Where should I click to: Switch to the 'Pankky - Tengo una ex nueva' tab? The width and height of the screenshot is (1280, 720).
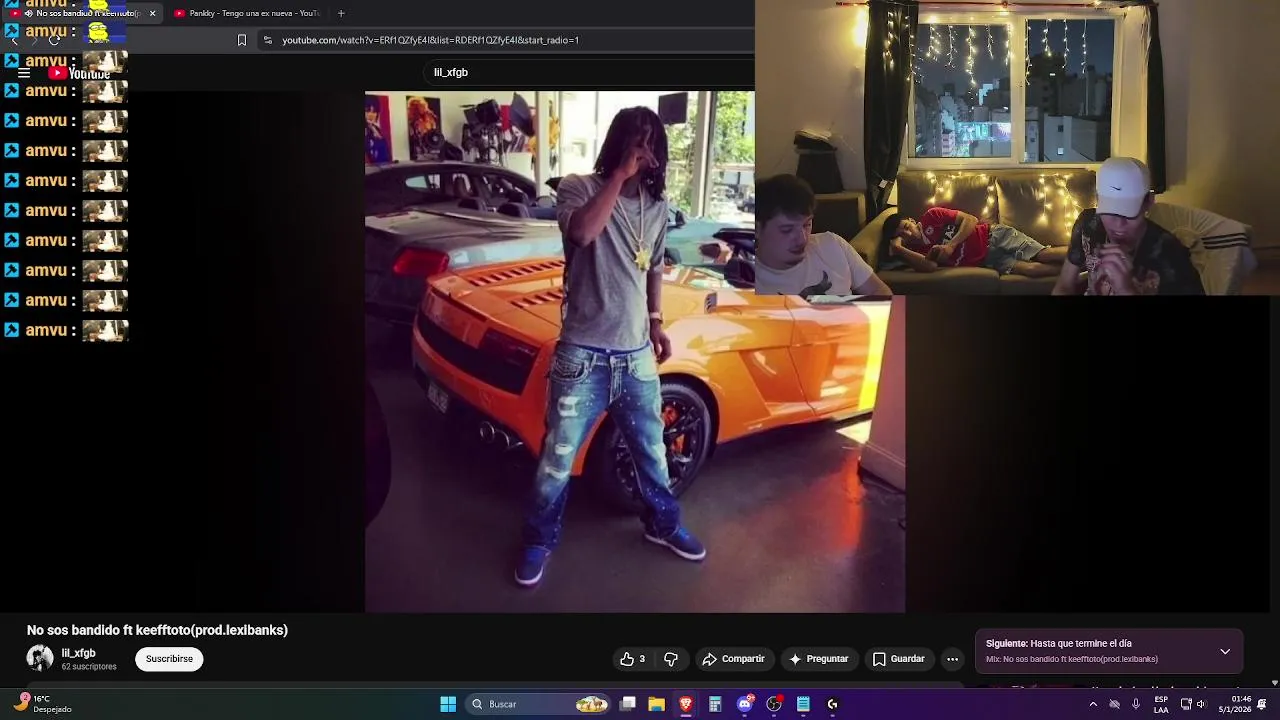click(247, 13)
